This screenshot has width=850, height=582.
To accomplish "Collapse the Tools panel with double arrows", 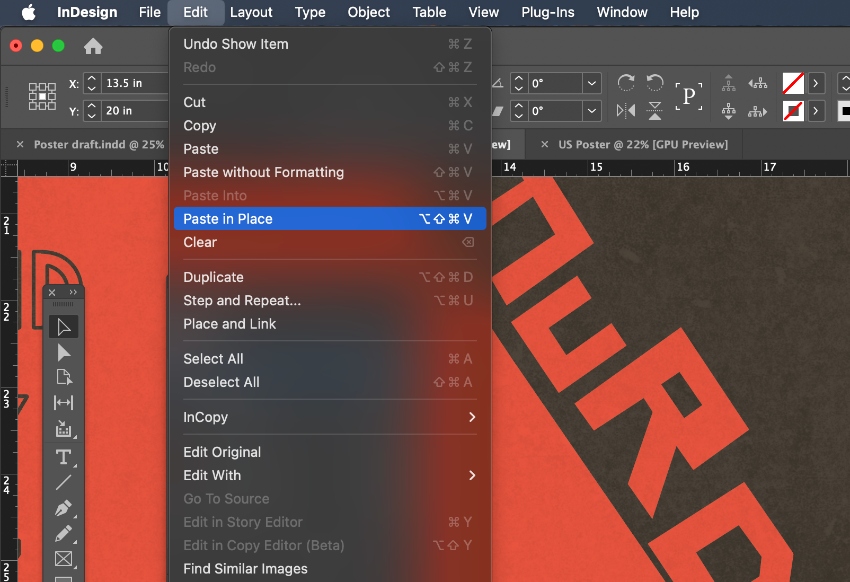I will pyautogui.click(x=73, y=292).
